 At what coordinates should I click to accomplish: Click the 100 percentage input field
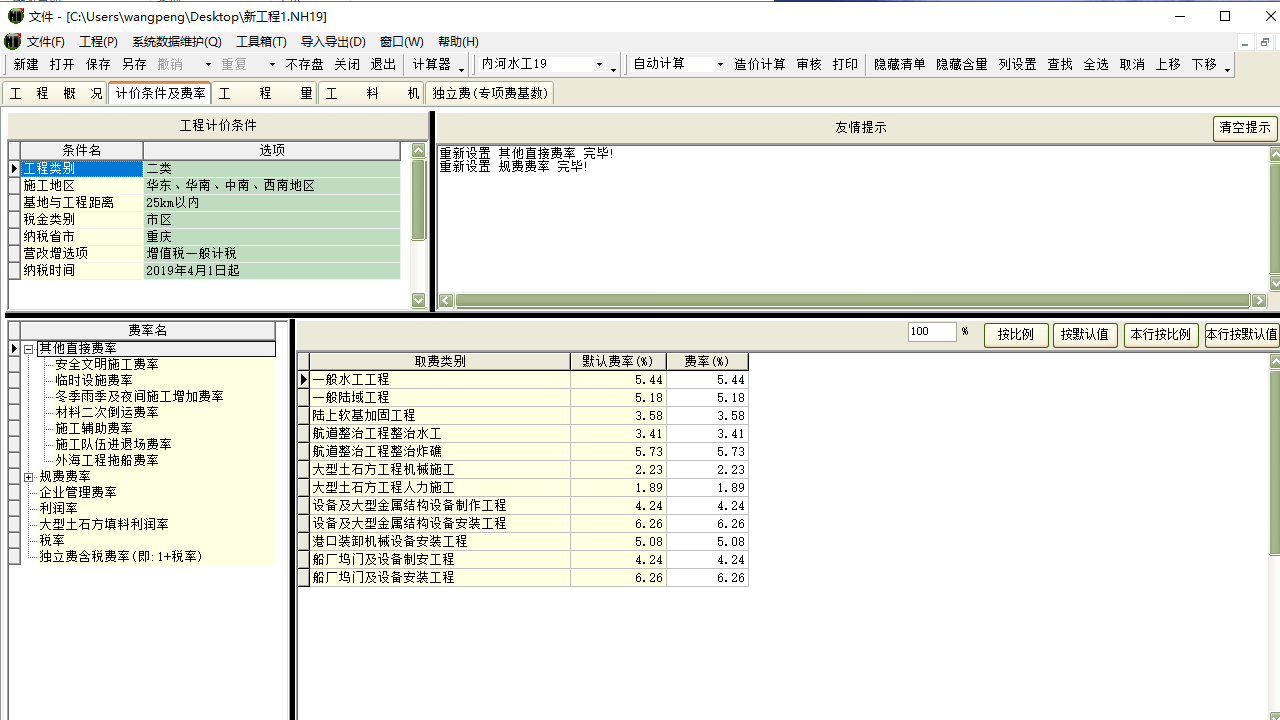(x=931, y=331)
